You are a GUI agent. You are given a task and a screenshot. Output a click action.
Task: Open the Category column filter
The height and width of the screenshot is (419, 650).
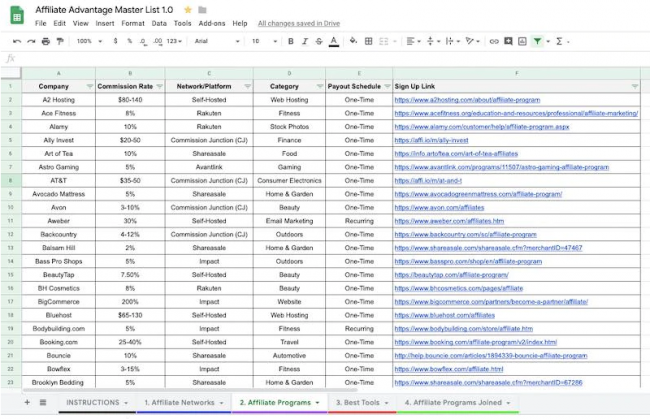click(320, 86)
